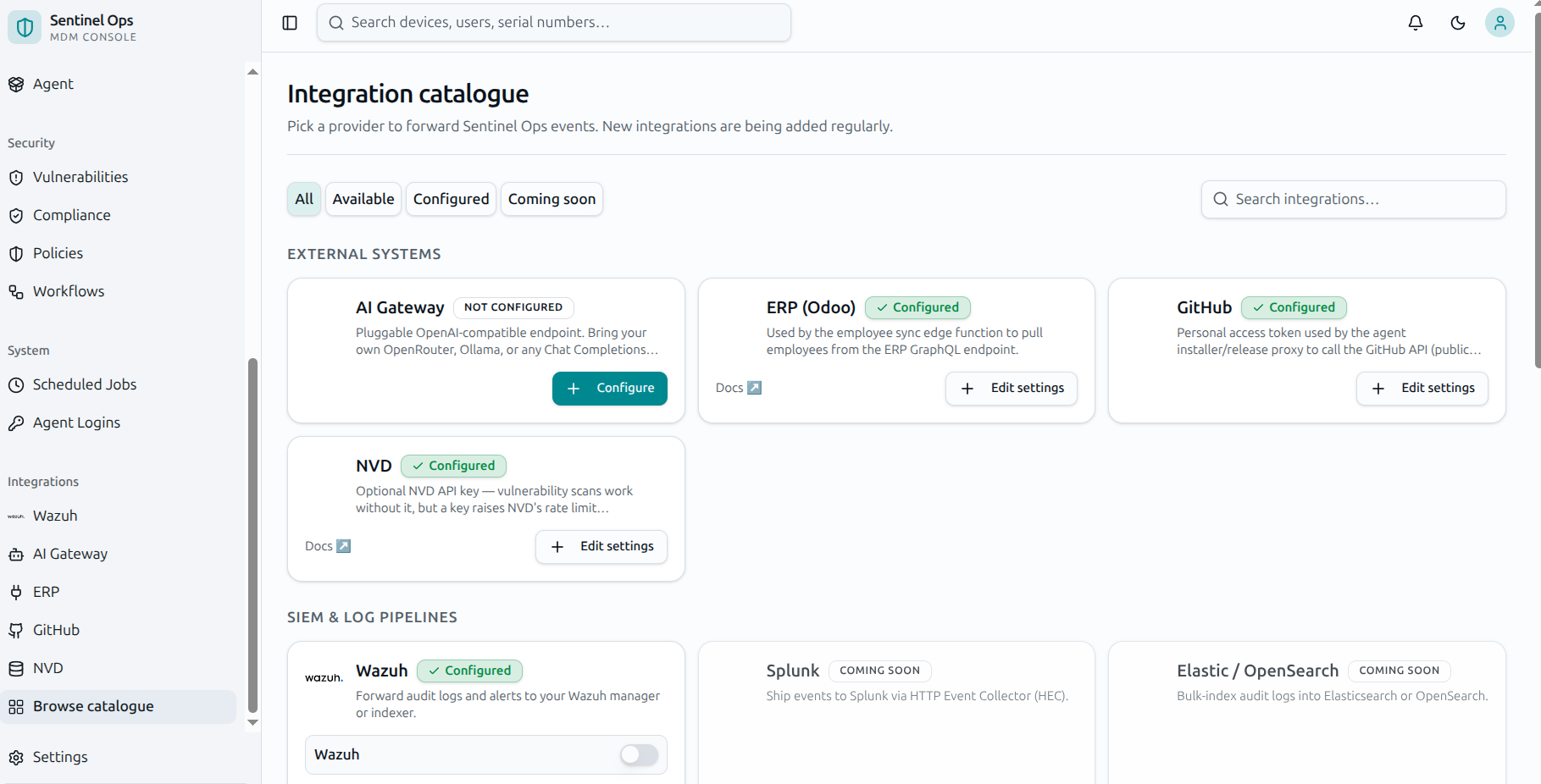Click the ERP plug icon in sidebar
Screen dimensions: 1541x784
point(16,593)
